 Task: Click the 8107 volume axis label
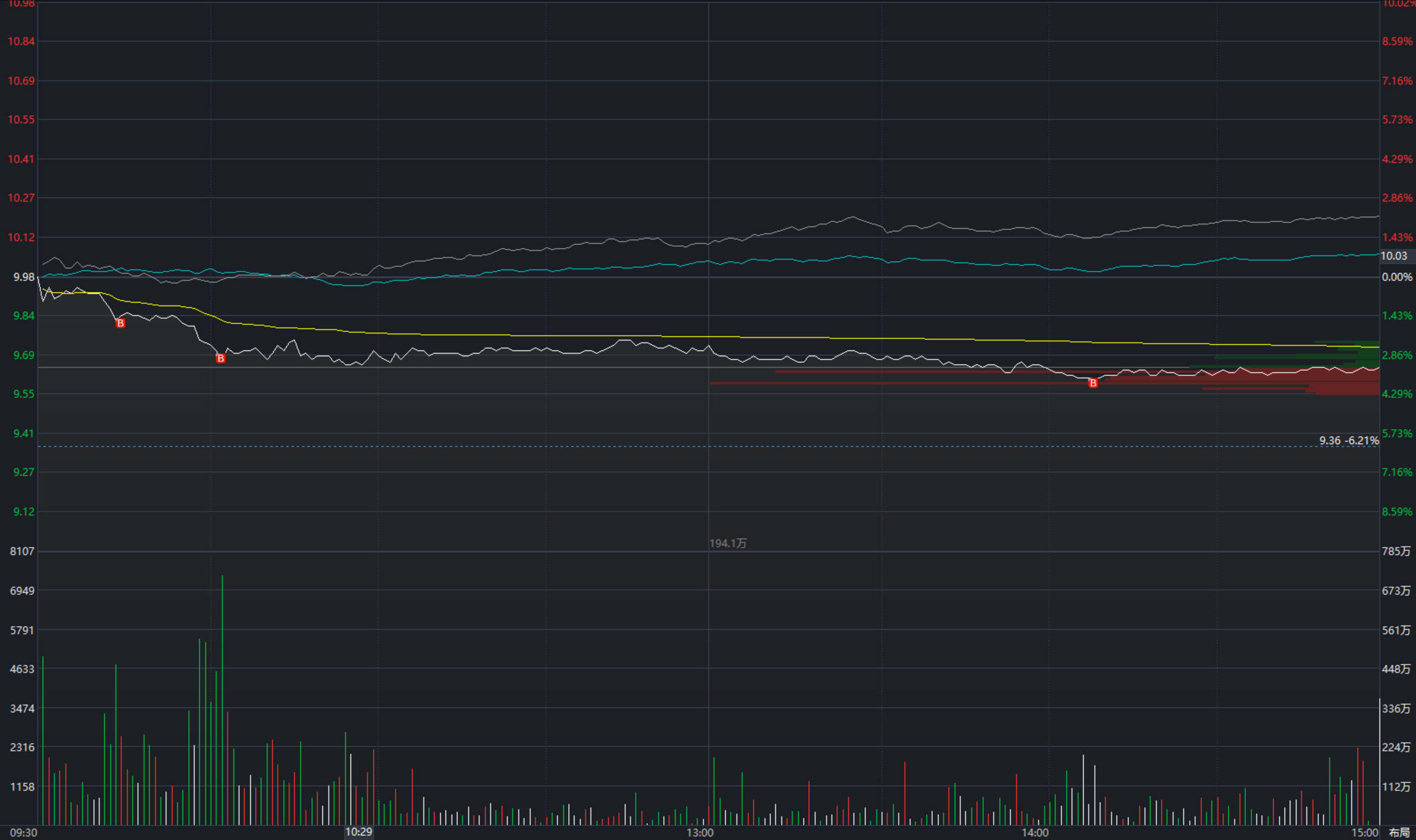pyautogui.click(x=22, y=551)
